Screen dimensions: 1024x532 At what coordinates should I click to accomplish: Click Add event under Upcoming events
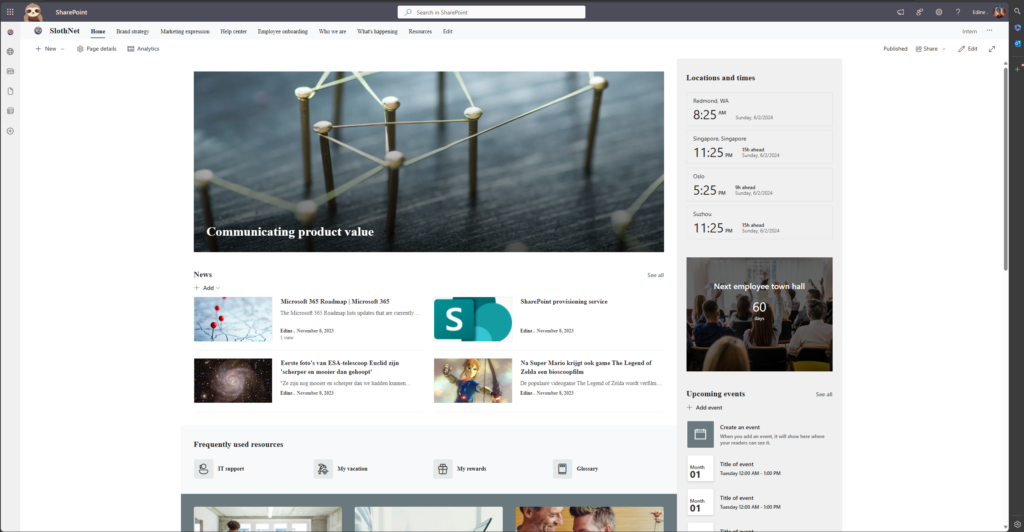click(704, 407)
